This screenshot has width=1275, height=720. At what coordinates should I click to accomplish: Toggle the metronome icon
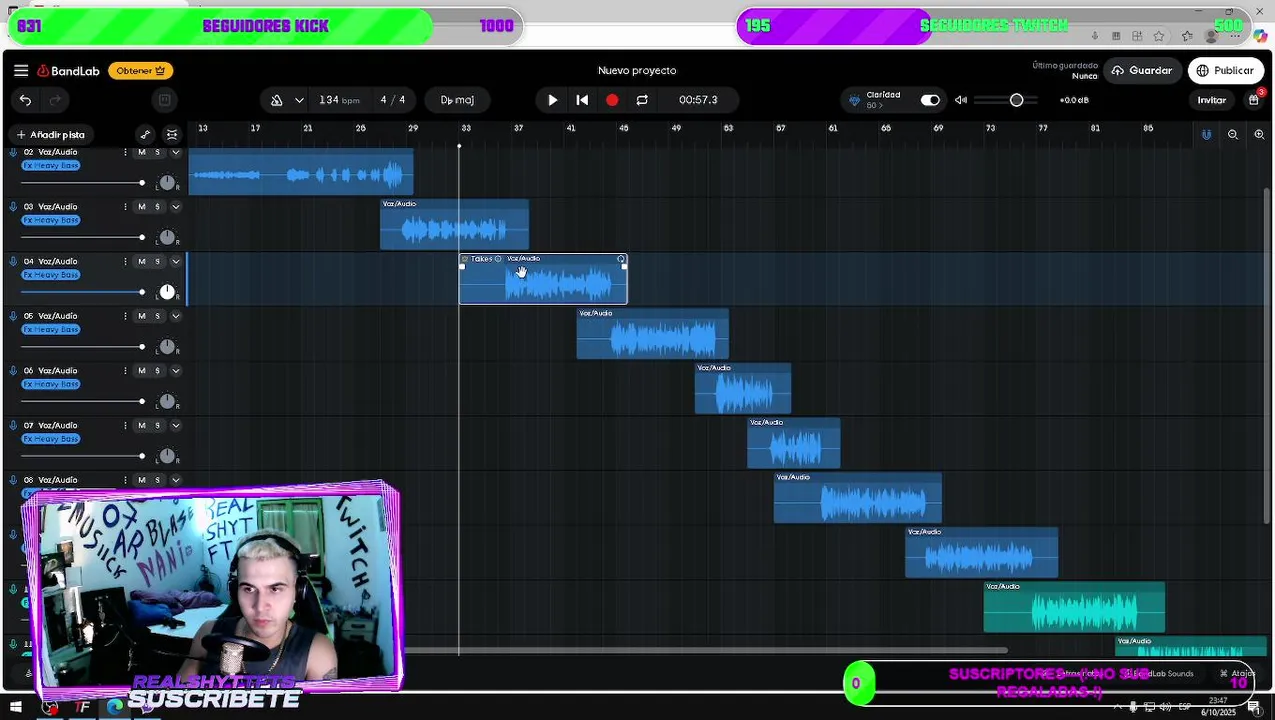coord(276,100)
